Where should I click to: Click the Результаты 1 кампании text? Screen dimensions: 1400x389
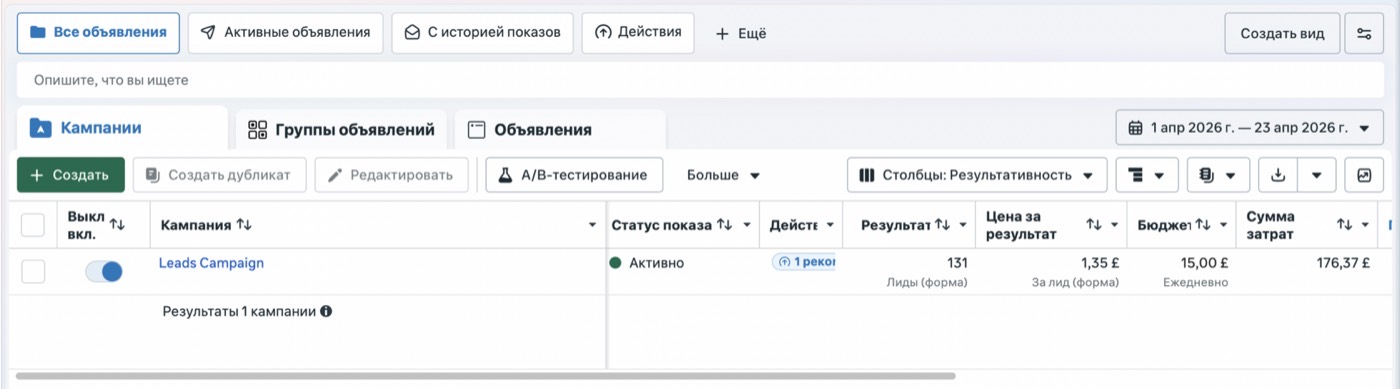tap(239, 311)
